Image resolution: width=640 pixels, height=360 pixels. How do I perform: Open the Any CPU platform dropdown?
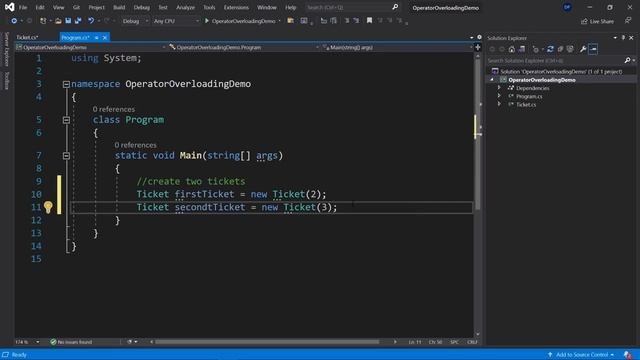point(176,21)
